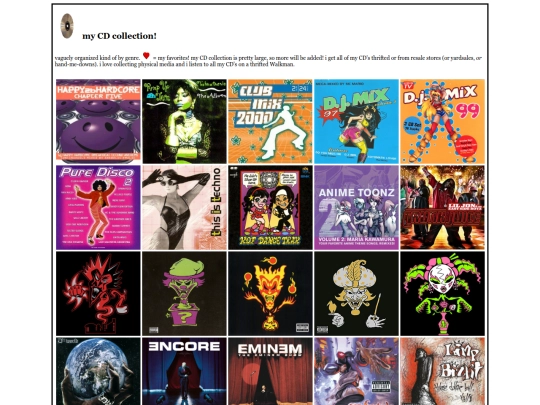This screenshot has width=540, height=405.
Task: Open the Eminem Encore album cover
Action: click(x=184, y=371)
